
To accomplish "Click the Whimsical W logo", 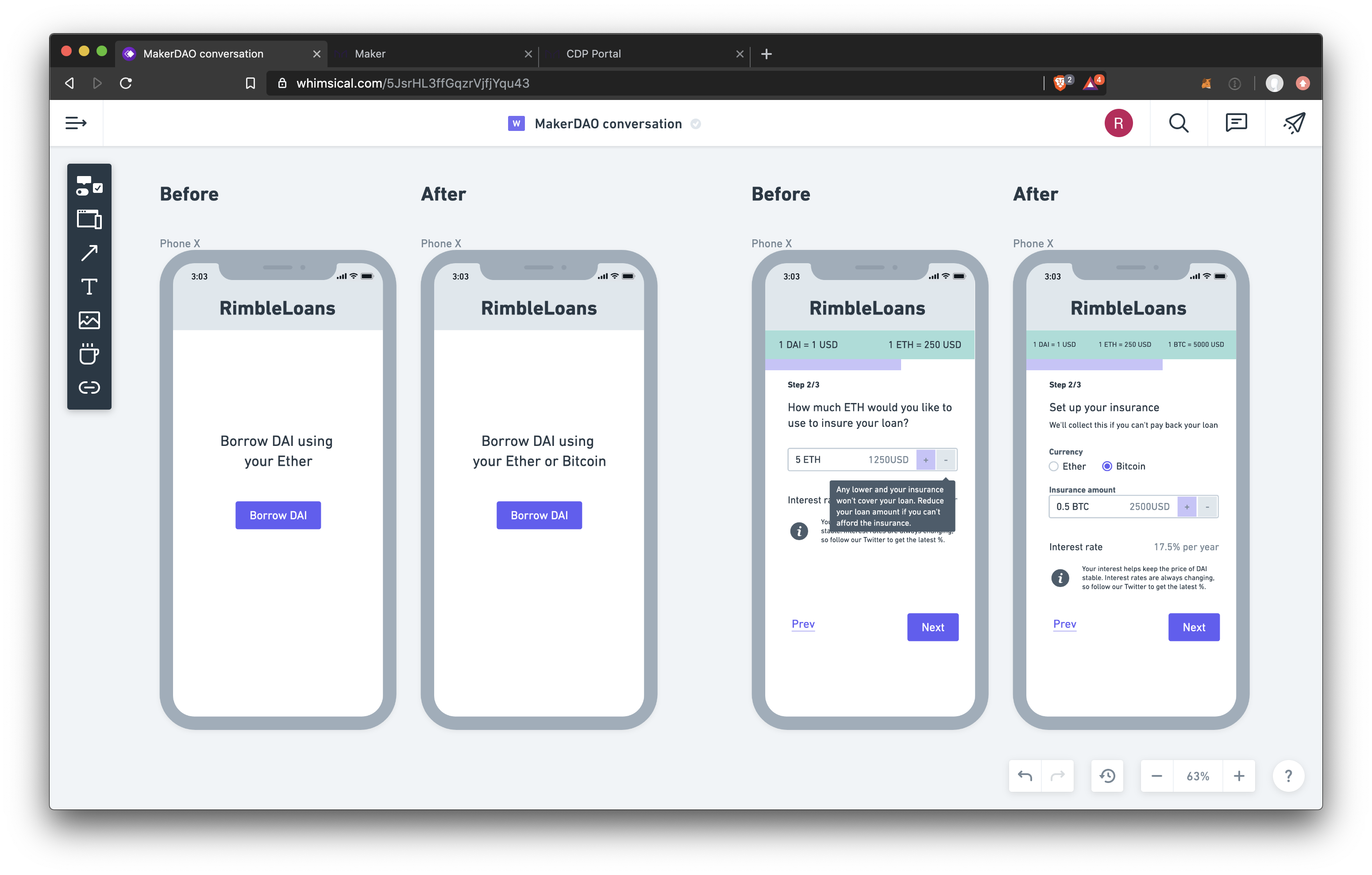I will (x=516, y=123).
